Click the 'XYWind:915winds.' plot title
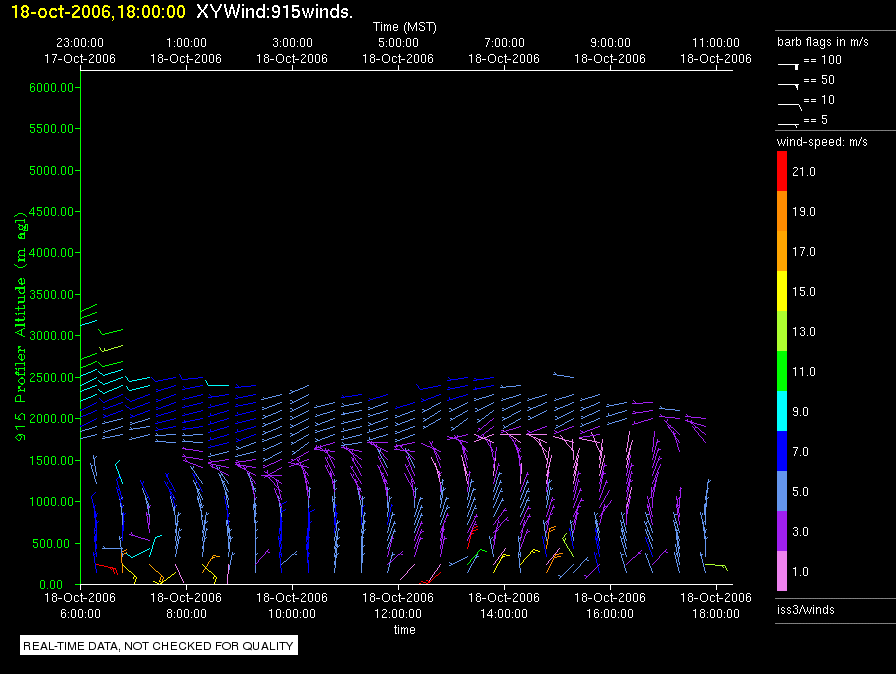This screenshot has width=896, height=674. coord(275,11)
